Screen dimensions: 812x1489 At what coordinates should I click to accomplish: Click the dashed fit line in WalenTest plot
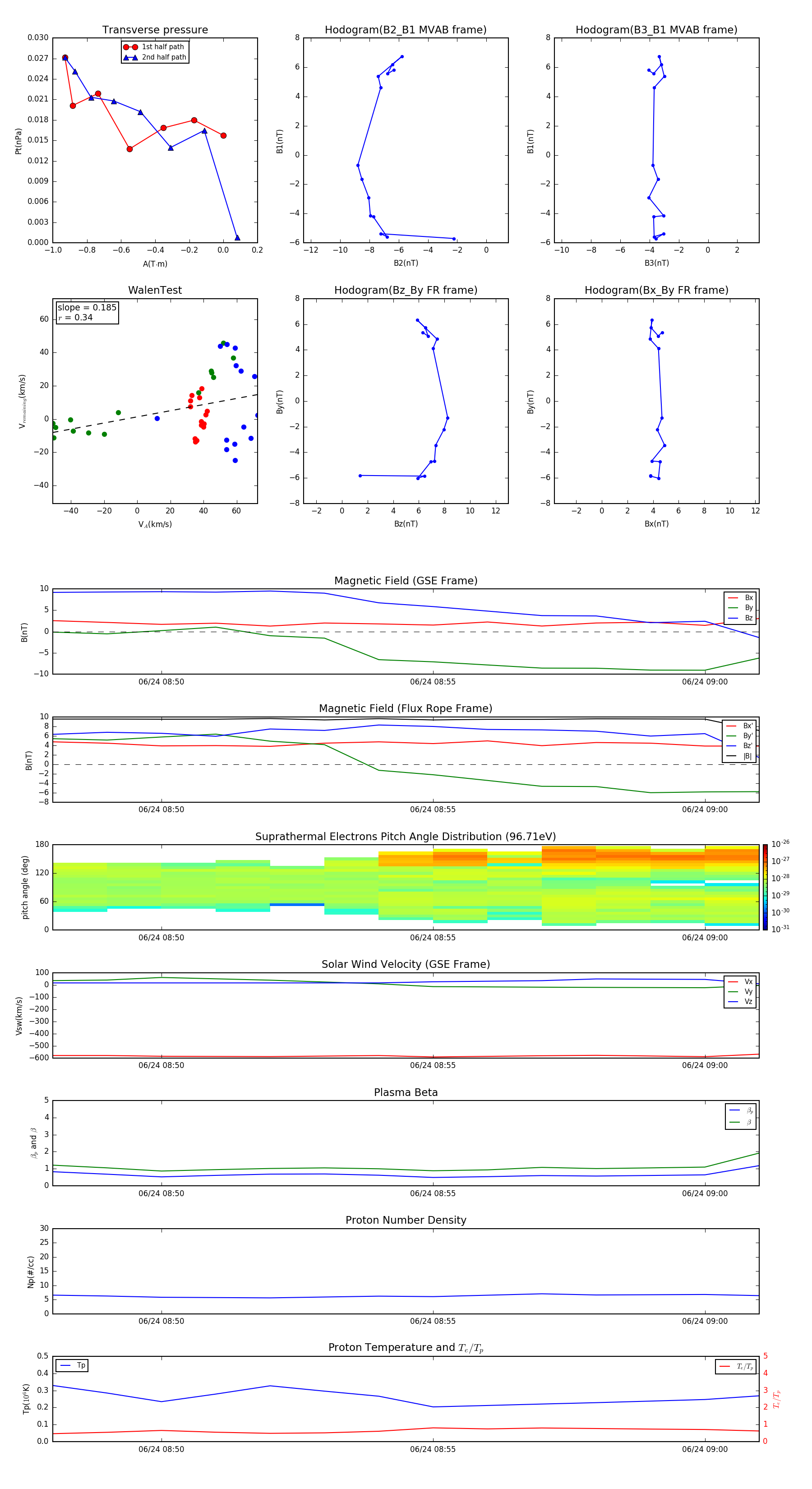pos(155,413)
